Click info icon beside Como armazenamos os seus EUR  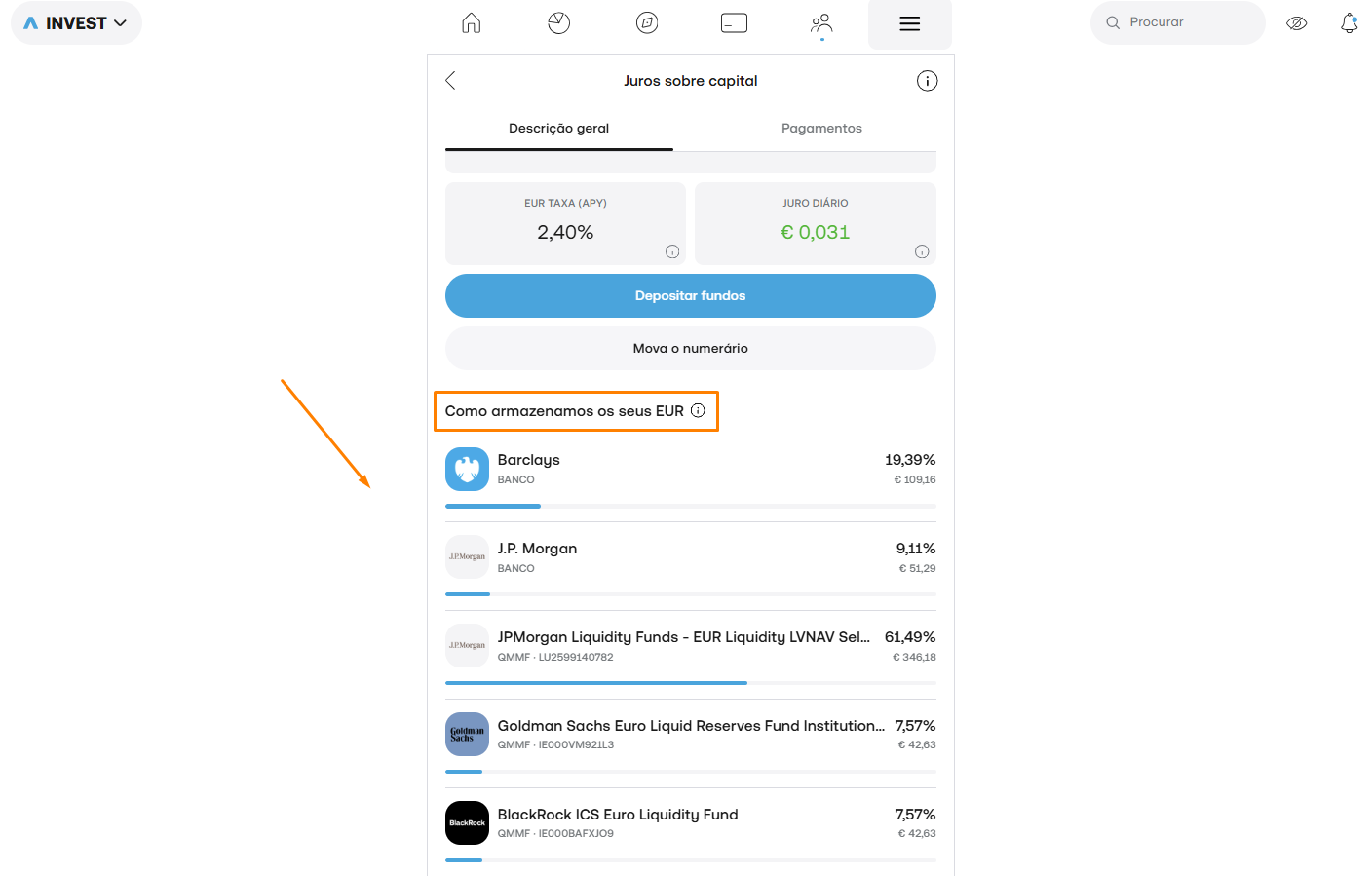pos(698,410)
